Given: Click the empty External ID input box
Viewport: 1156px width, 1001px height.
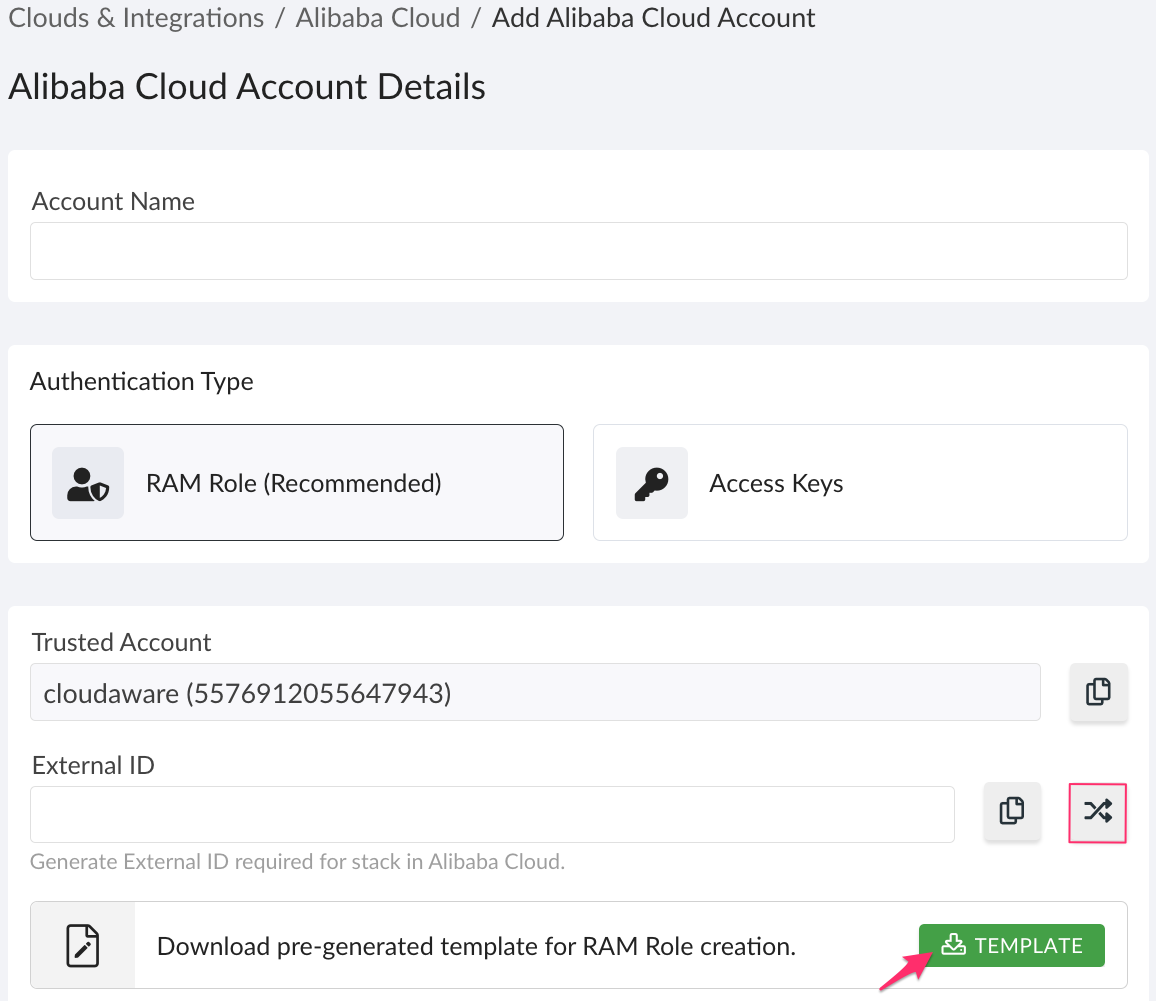Looking at the screenshot, I should (x=492, y=813).
